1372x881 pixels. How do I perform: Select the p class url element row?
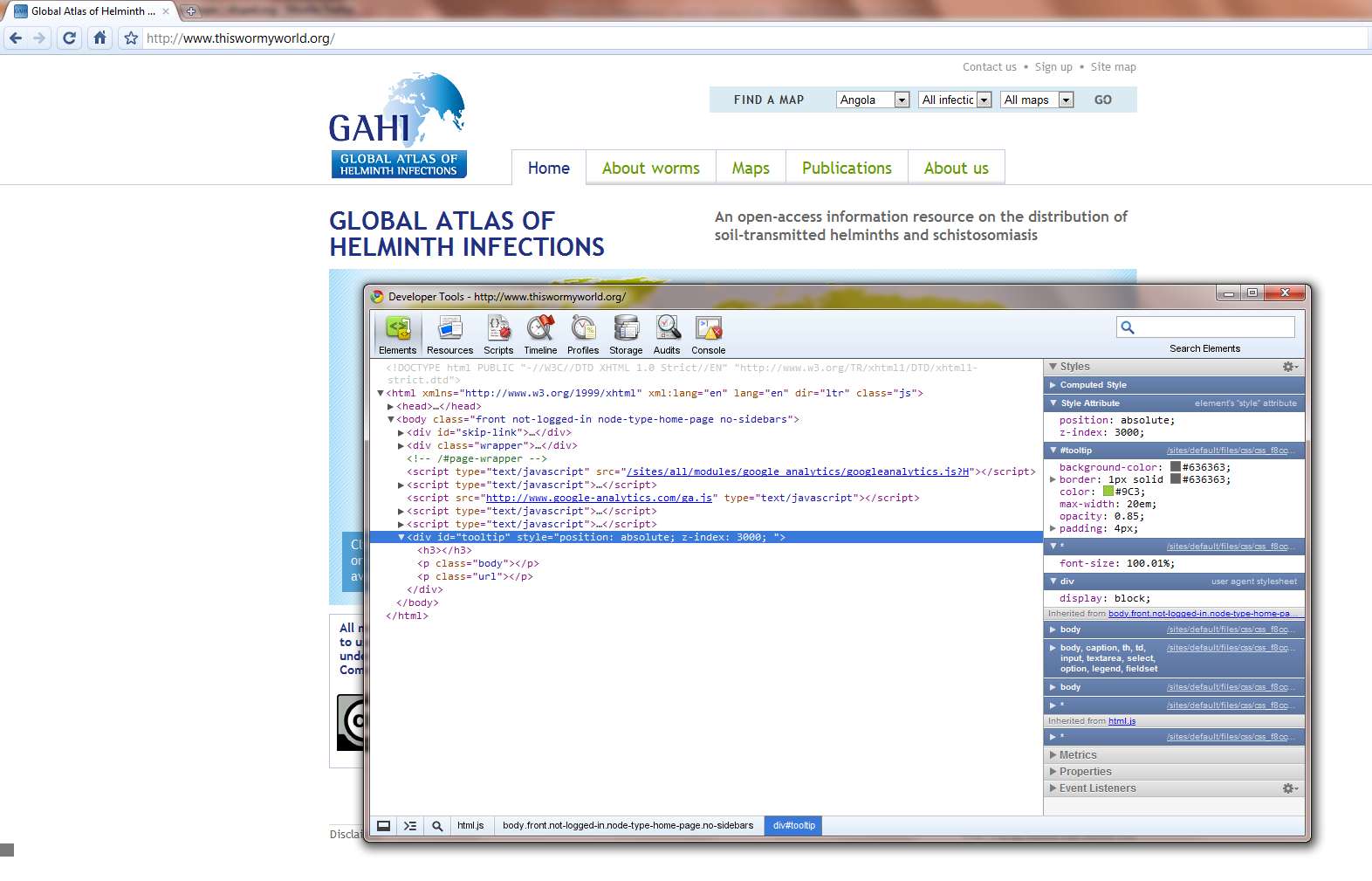tap(706, 577)
